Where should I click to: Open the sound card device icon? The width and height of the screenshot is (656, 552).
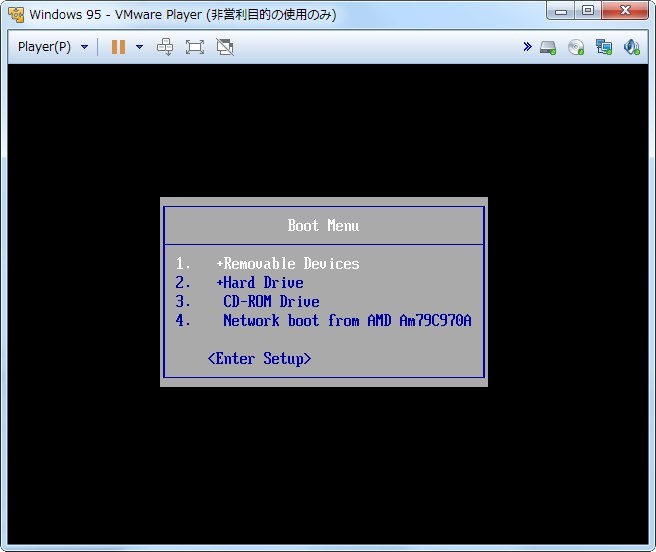click(x=632, y=47)
